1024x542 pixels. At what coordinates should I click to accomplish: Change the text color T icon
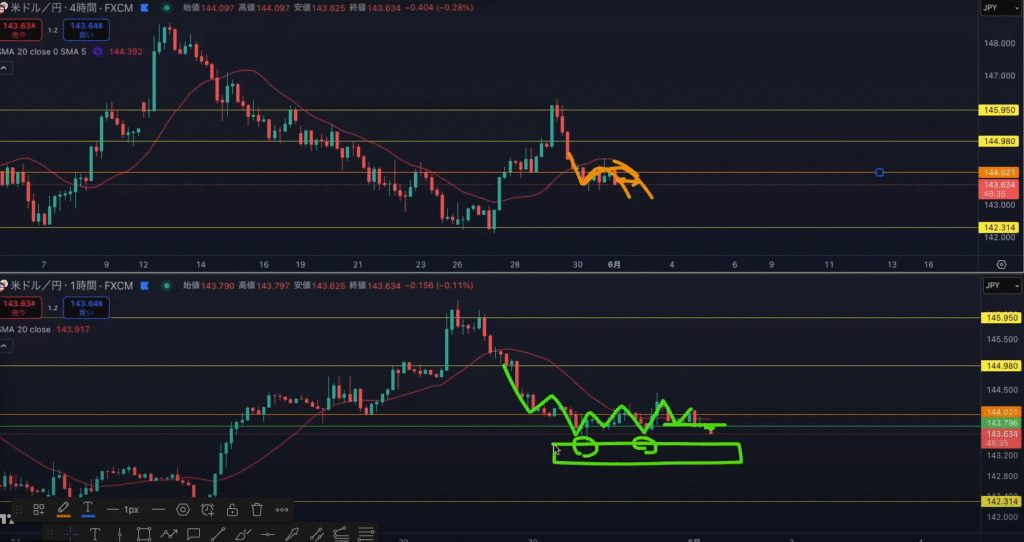coord(88,509)
